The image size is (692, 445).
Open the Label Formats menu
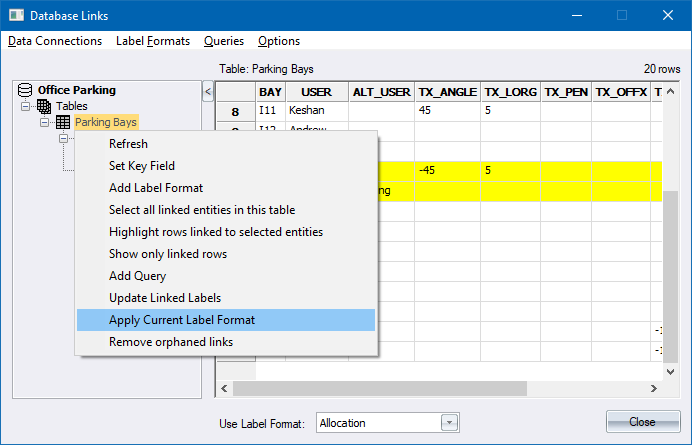(152, 41)
